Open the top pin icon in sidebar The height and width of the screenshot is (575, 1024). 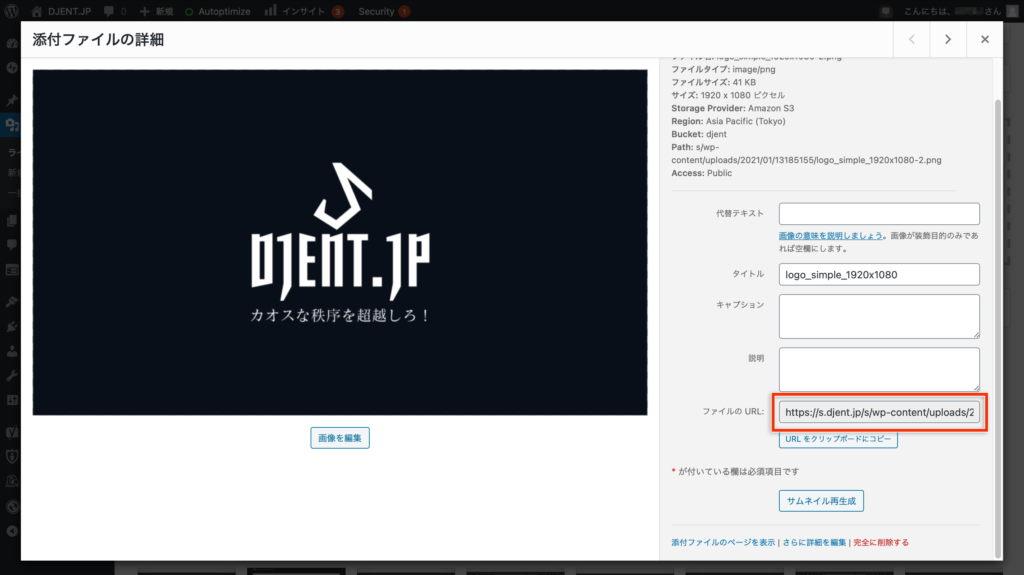click(x=12, y=100)
